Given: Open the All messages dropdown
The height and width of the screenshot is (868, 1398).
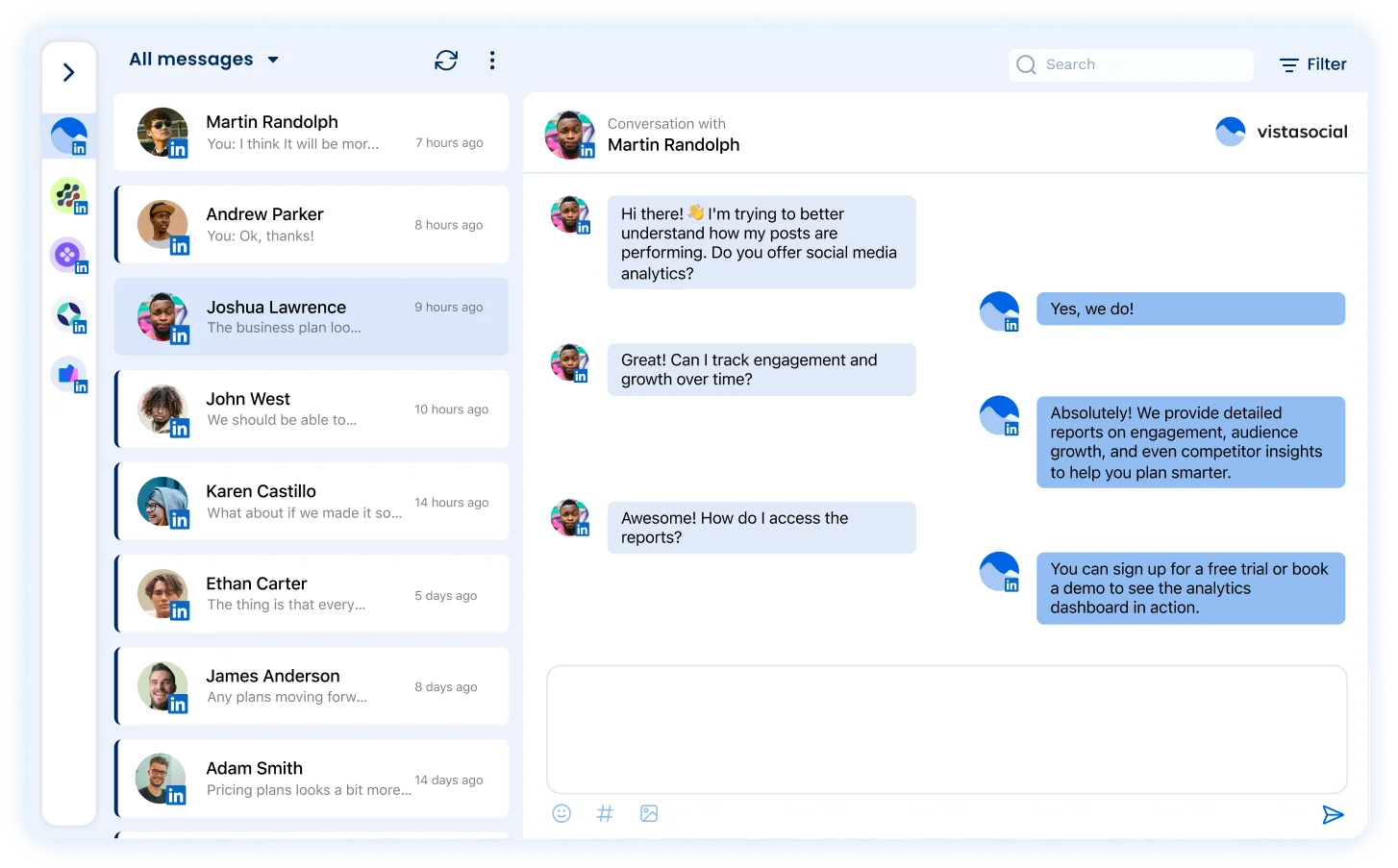Looking at the screenshot, I should (204, 59).
